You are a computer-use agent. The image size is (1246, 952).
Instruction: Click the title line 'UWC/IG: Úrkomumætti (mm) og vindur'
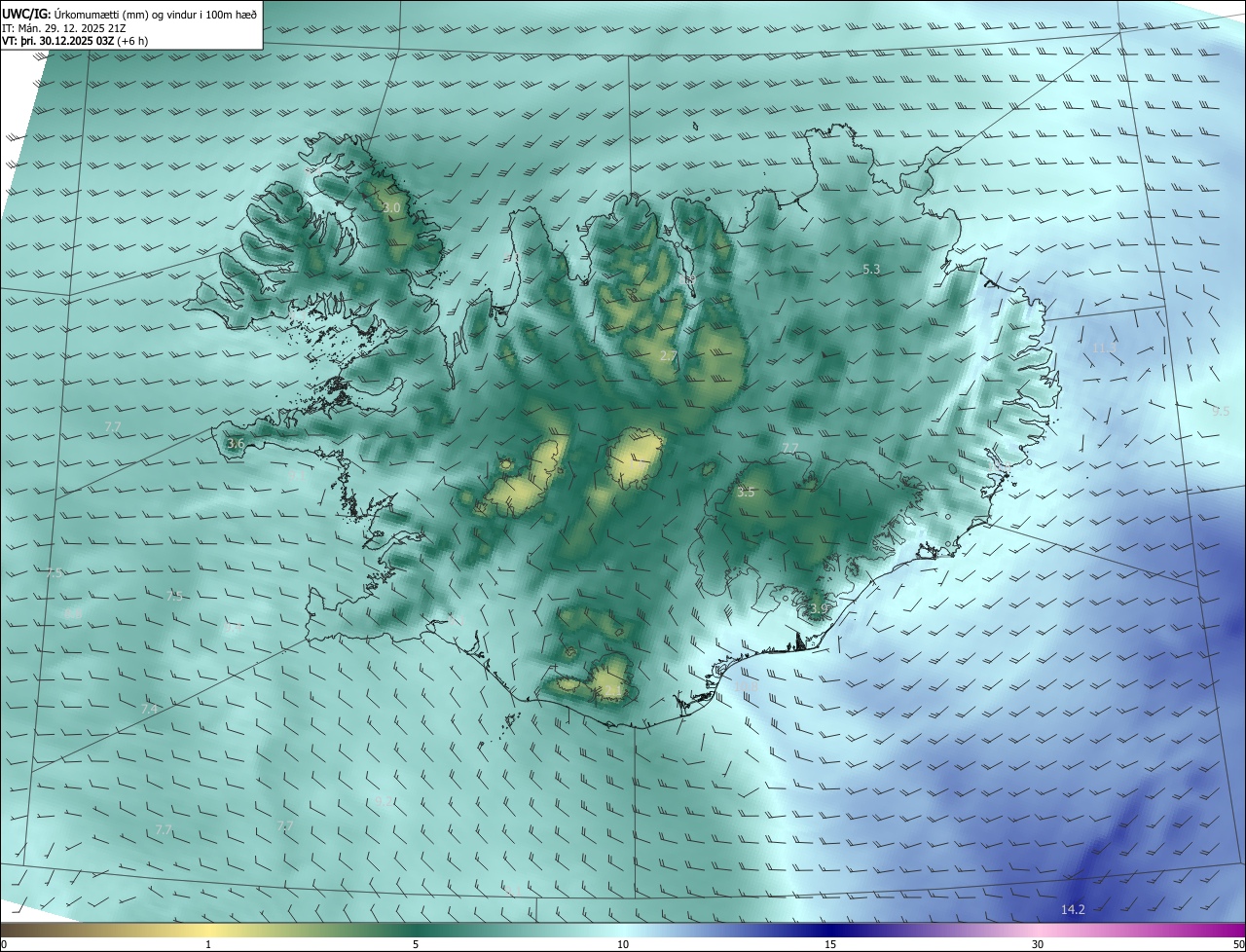(x=129, y=14)
